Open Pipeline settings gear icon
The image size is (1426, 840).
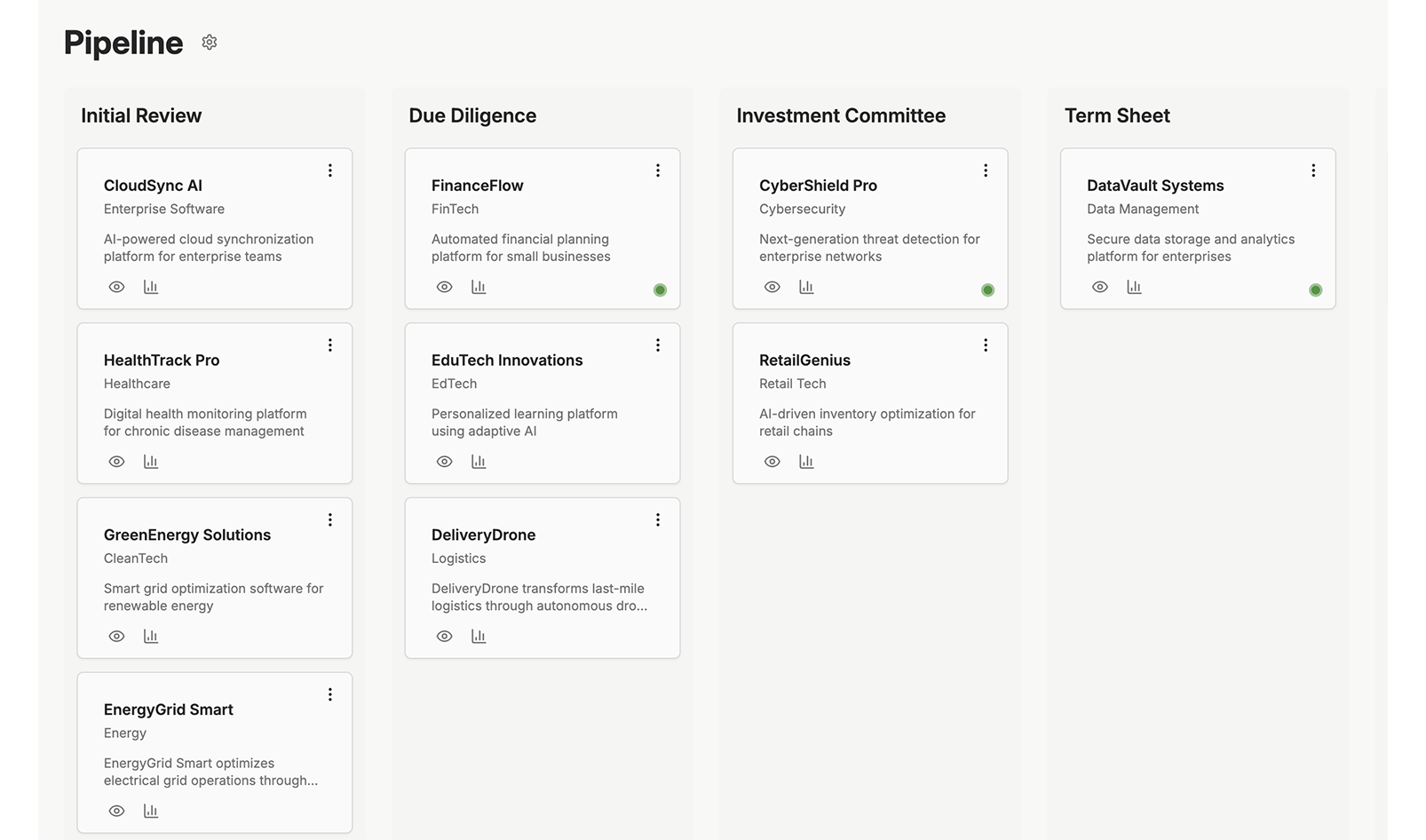(210, 43)
